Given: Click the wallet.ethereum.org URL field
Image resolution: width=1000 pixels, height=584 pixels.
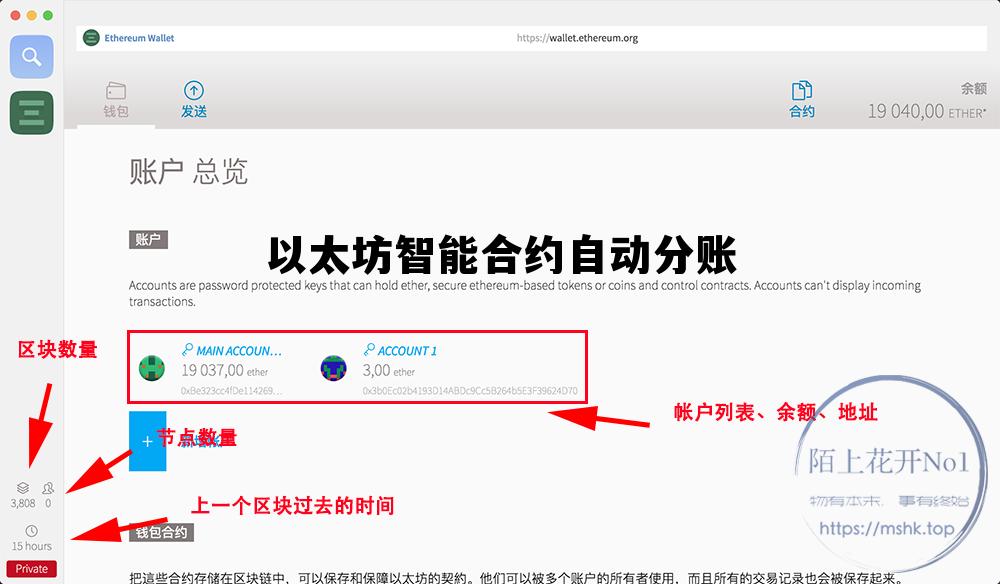Looking at the screenshot, I should [577, 38].
